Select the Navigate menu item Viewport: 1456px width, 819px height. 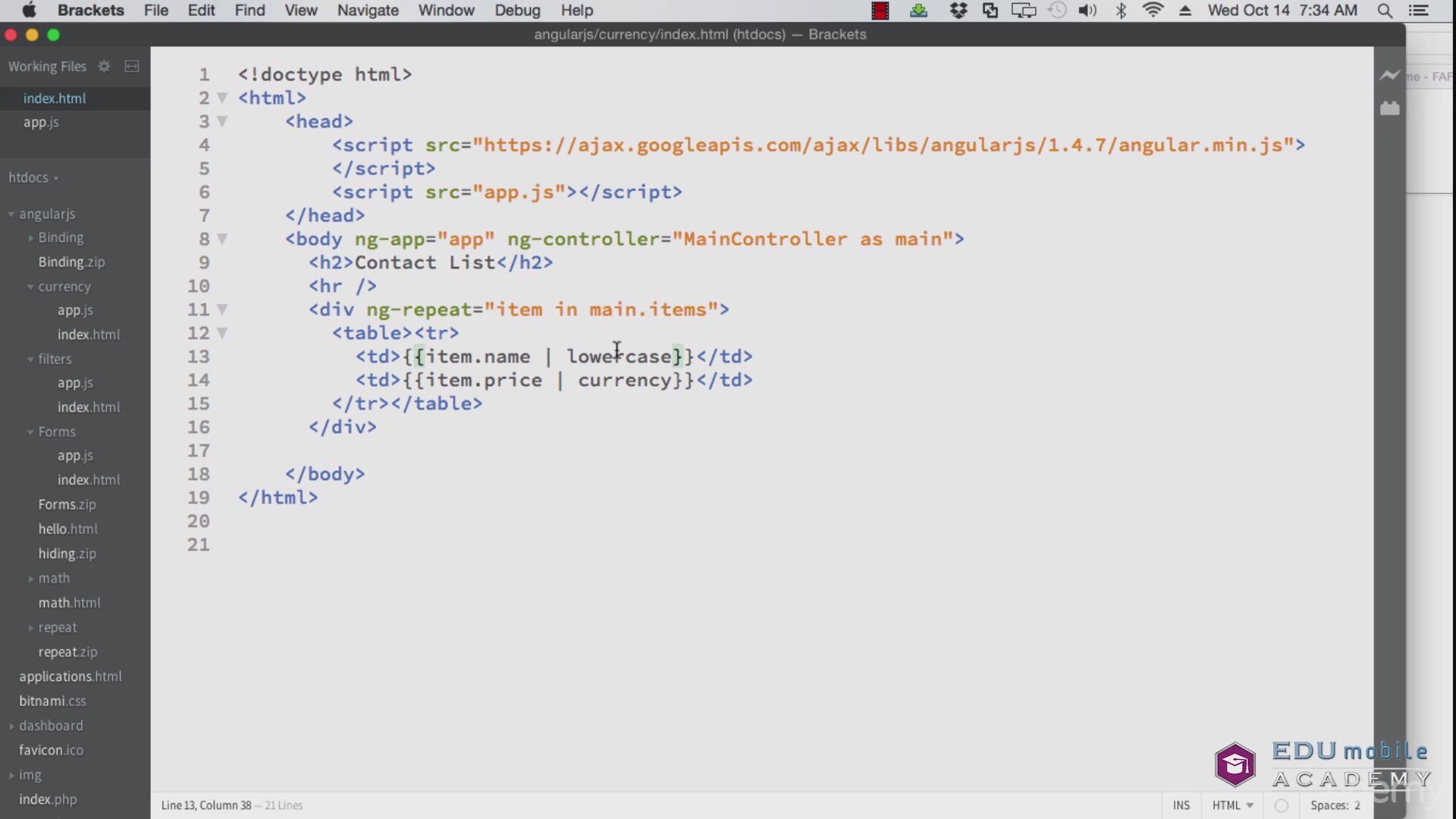click(x=367, y=10)
